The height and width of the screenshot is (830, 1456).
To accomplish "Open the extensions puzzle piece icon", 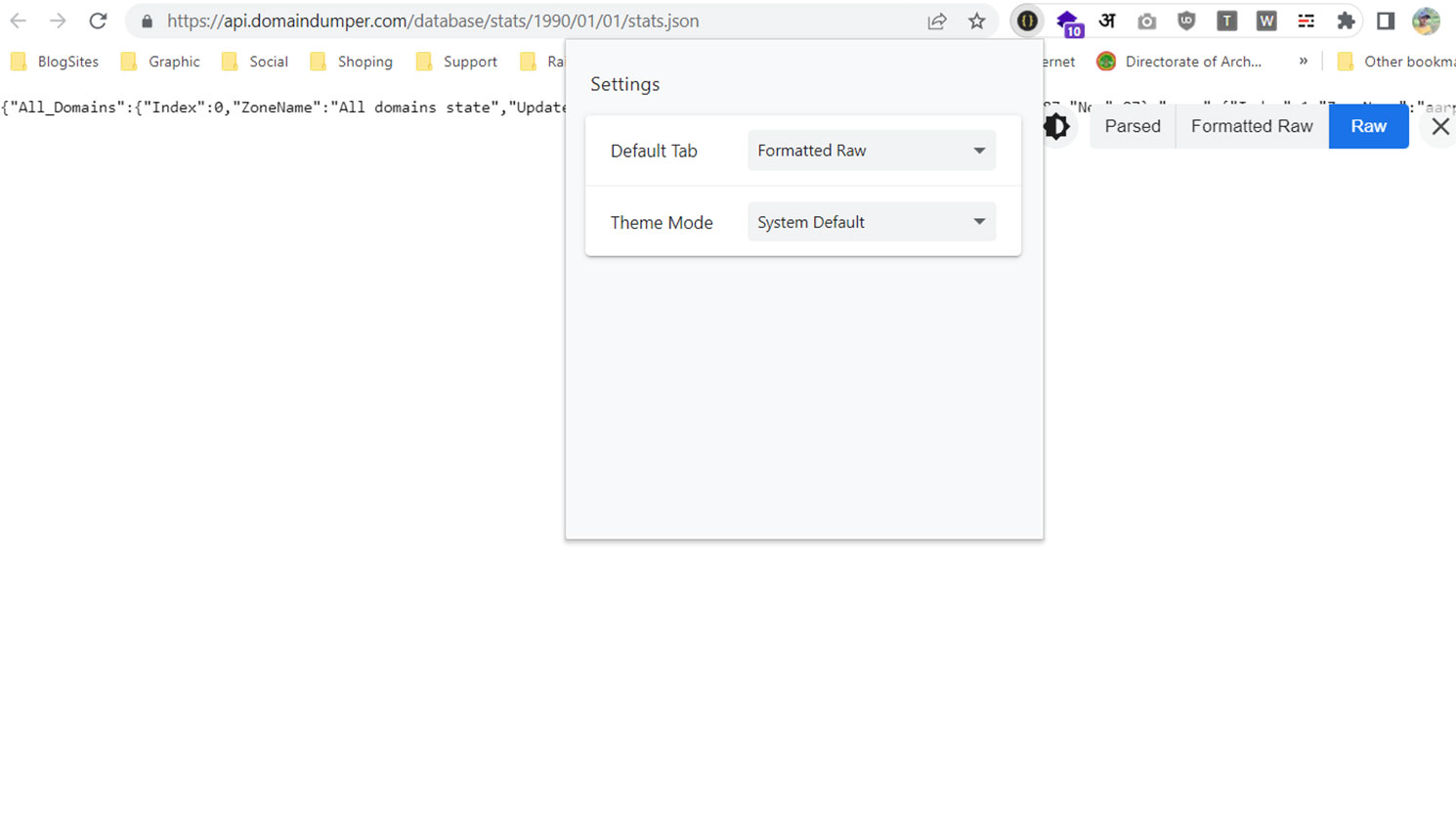I will click(1346, 21).
